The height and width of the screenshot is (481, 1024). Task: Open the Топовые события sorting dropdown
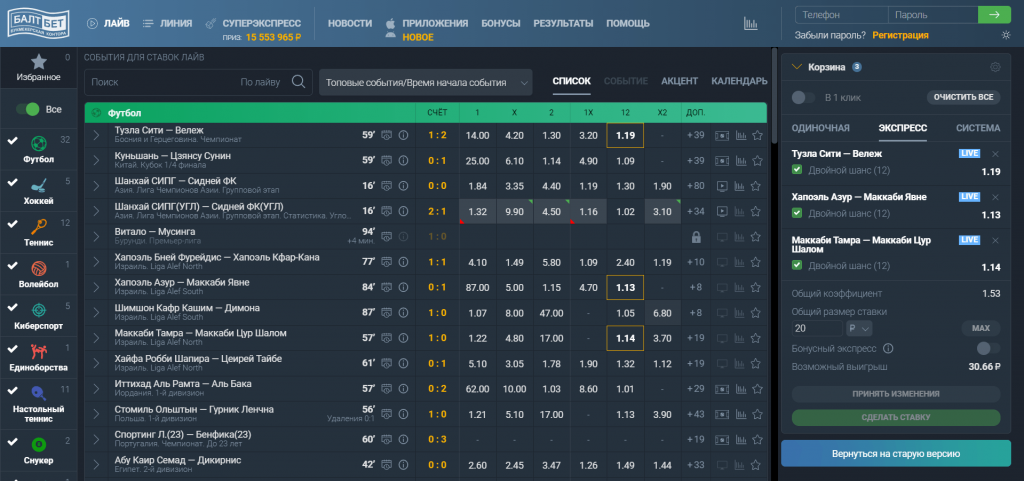tap(426, 83)
